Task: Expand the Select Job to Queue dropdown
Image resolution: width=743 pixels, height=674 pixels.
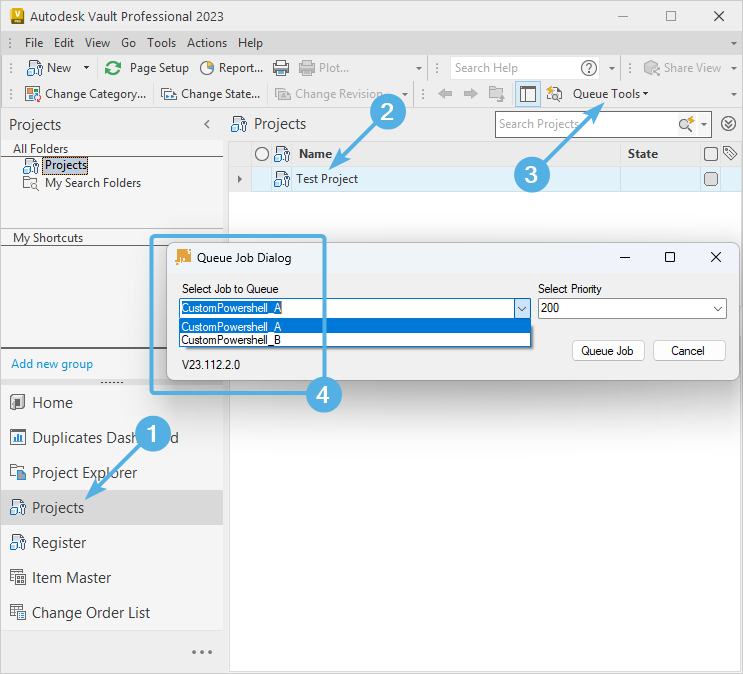Action: point(522,309)
